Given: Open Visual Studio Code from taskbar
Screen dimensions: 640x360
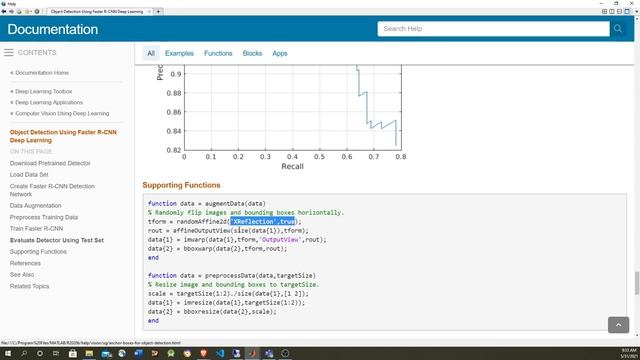Looking at the screenshot, I should pos(220,353).
